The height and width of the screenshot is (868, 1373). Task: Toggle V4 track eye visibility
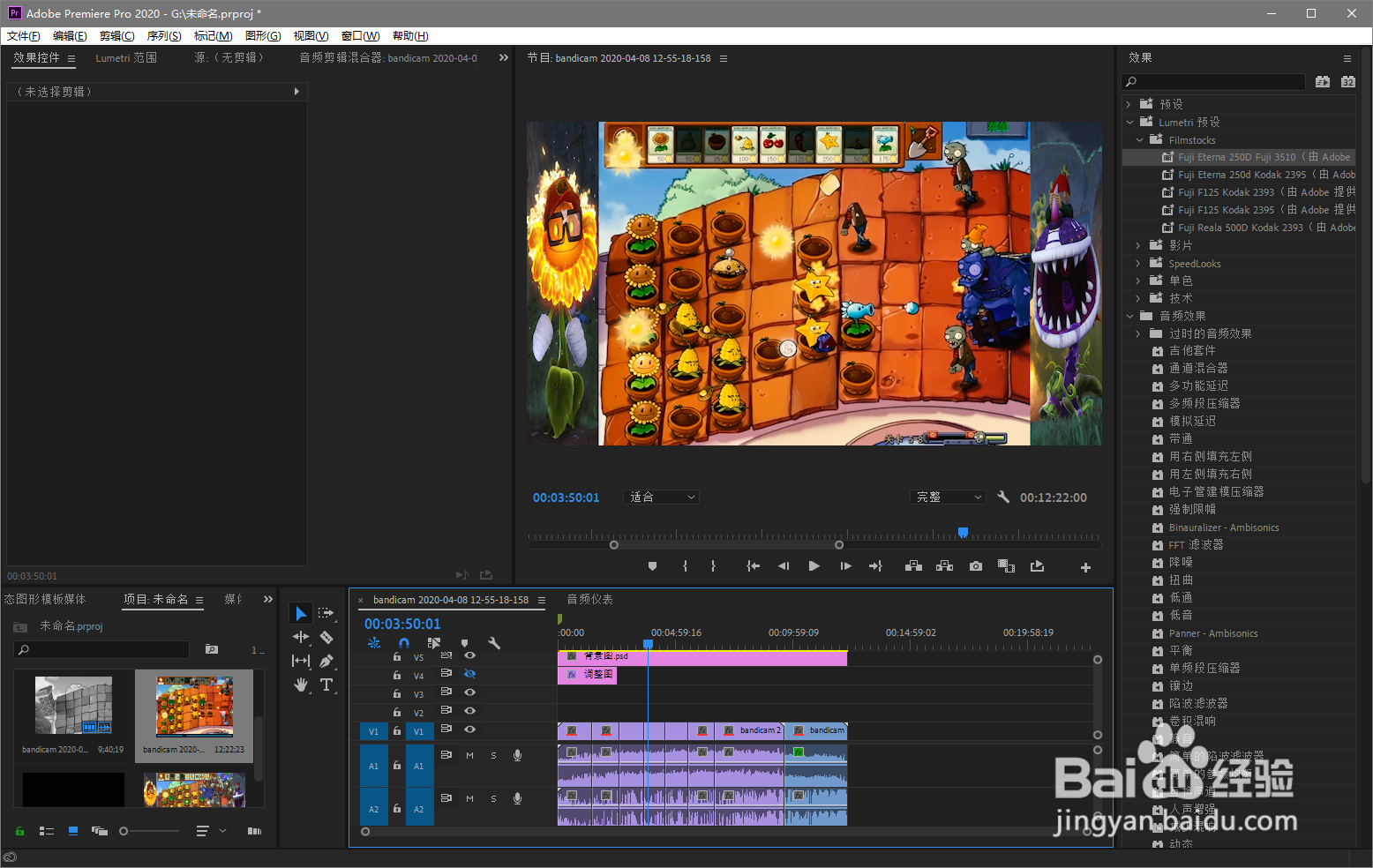click(470, 674)
